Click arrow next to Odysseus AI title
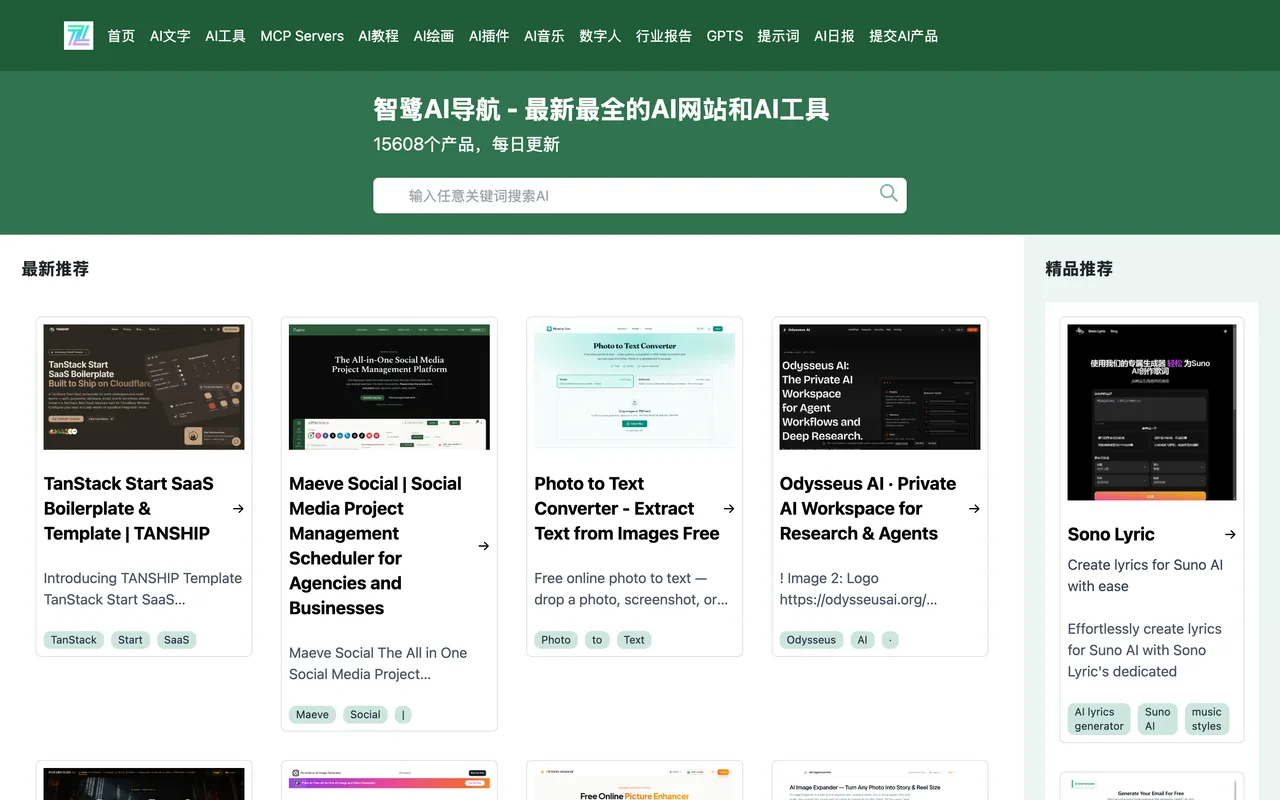The height and width of the screenshot is (800, 1280). pyautogui.click(x=974, y=509)
